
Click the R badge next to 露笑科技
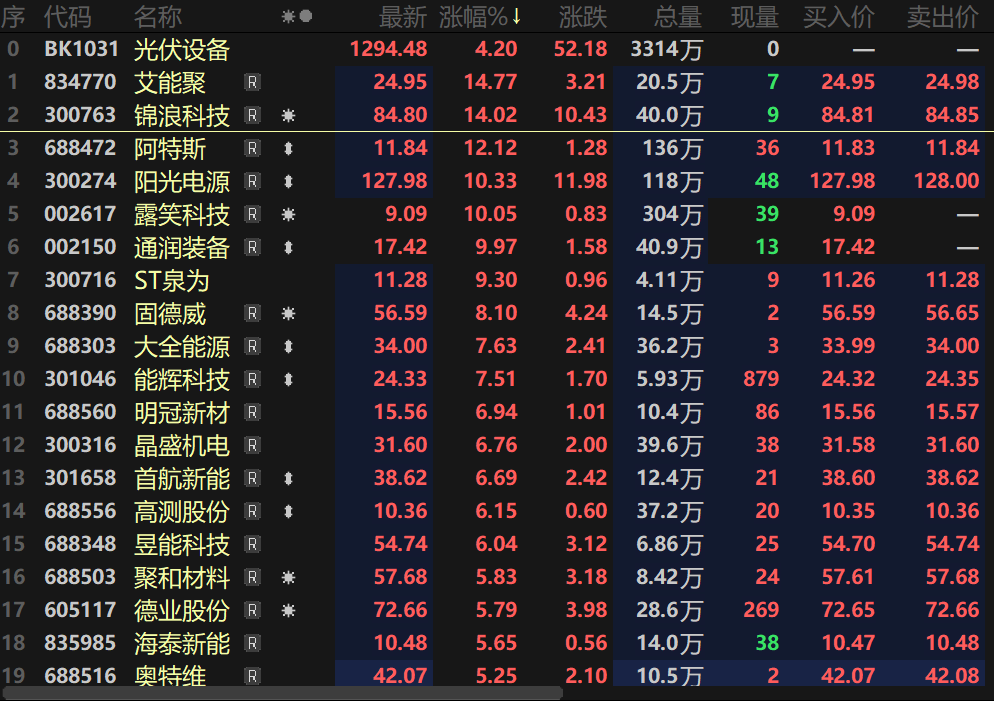(252, 214)
